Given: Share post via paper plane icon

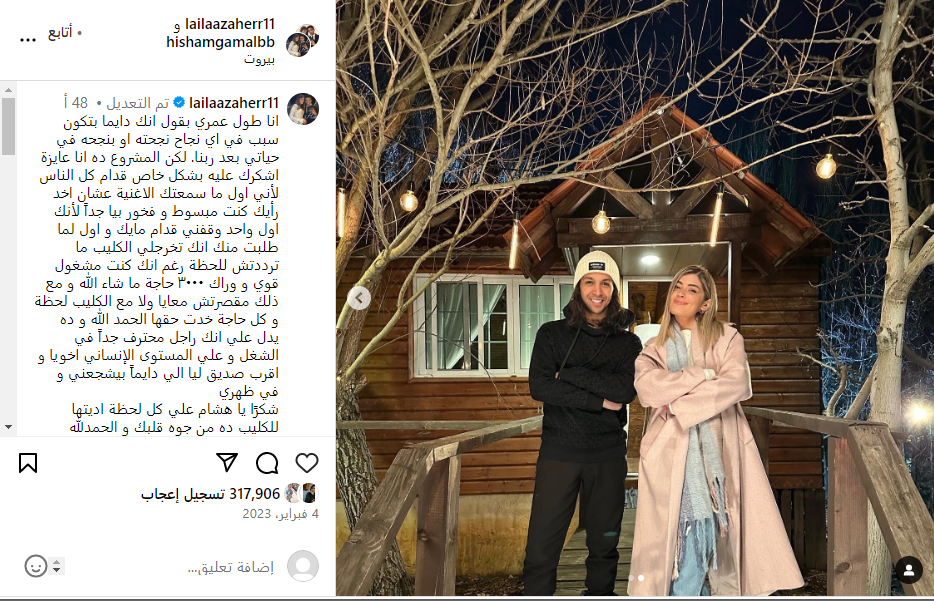Looking at the screenshot, I should [227, 463].
